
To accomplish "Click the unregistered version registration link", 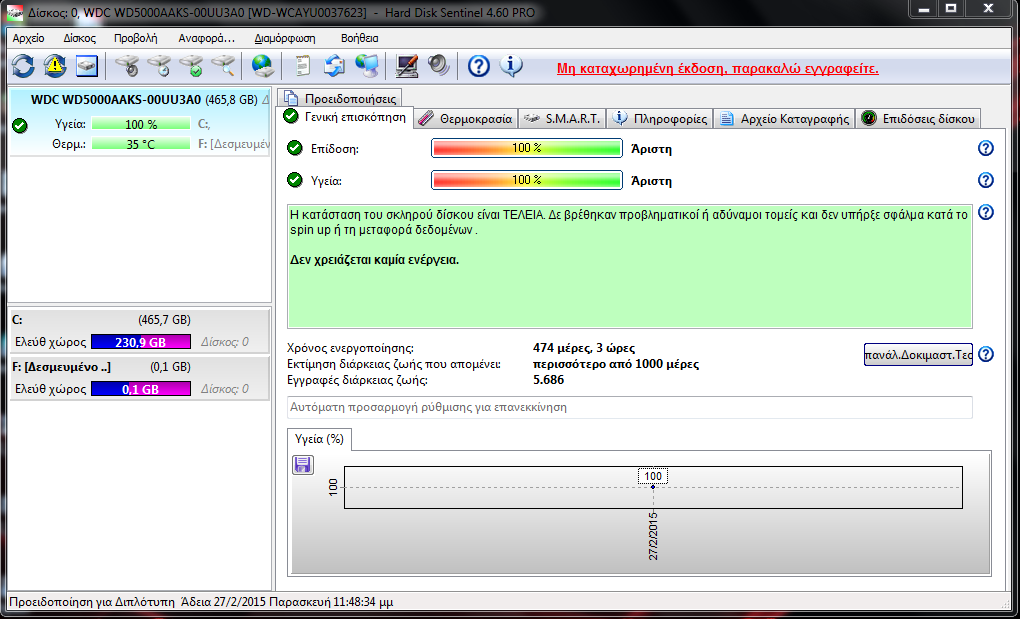I will pos(718,68).
